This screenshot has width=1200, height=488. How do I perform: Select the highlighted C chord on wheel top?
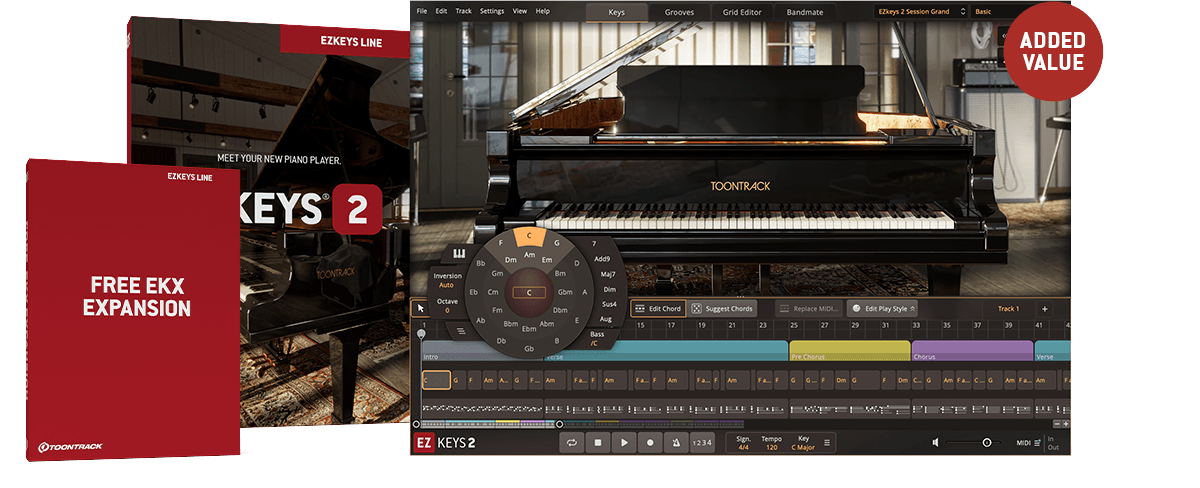point(530,238)
